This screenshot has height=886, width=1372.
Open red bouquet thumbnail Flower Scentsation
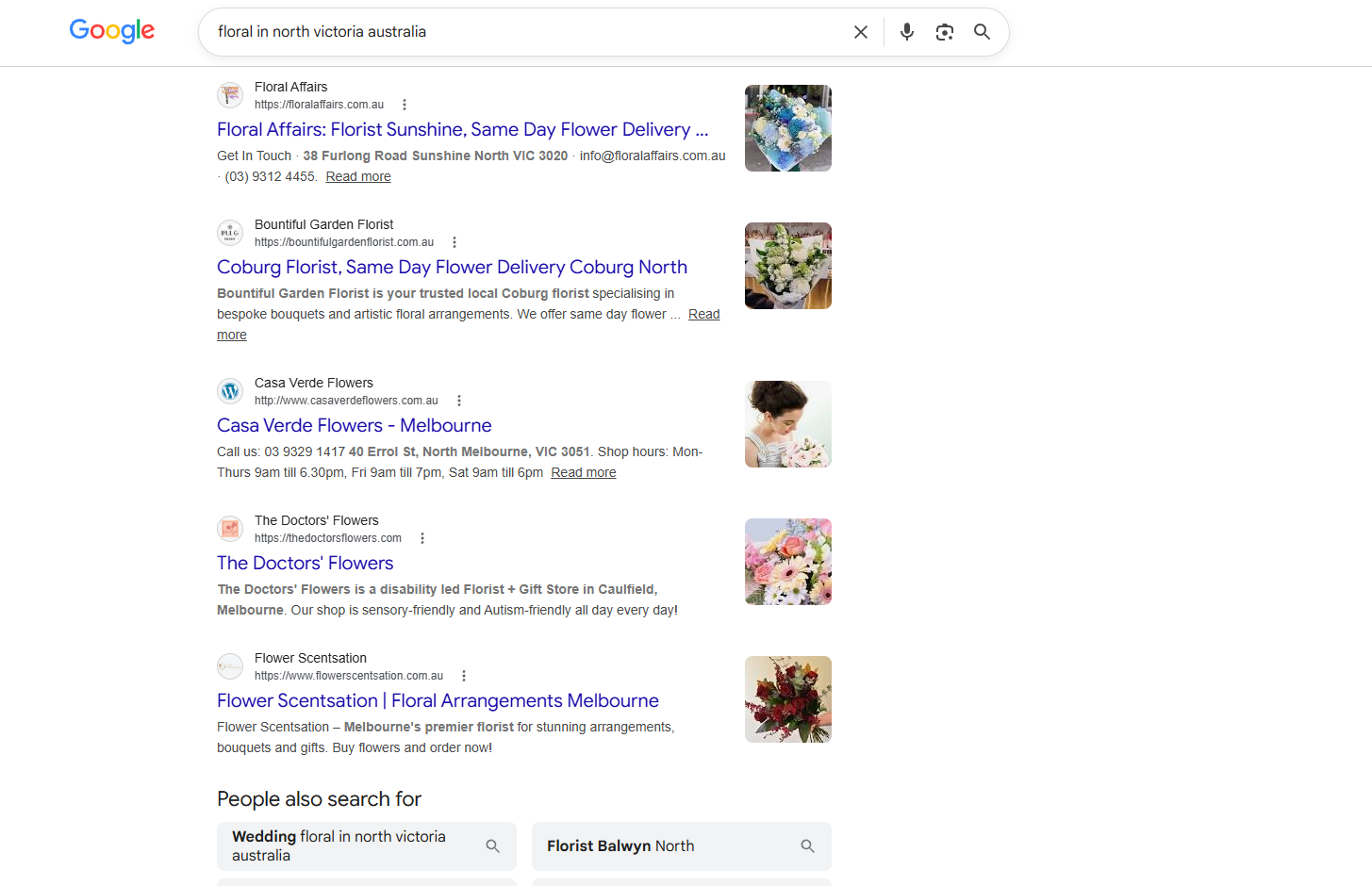pyautogui.click(x=788, y=699)
